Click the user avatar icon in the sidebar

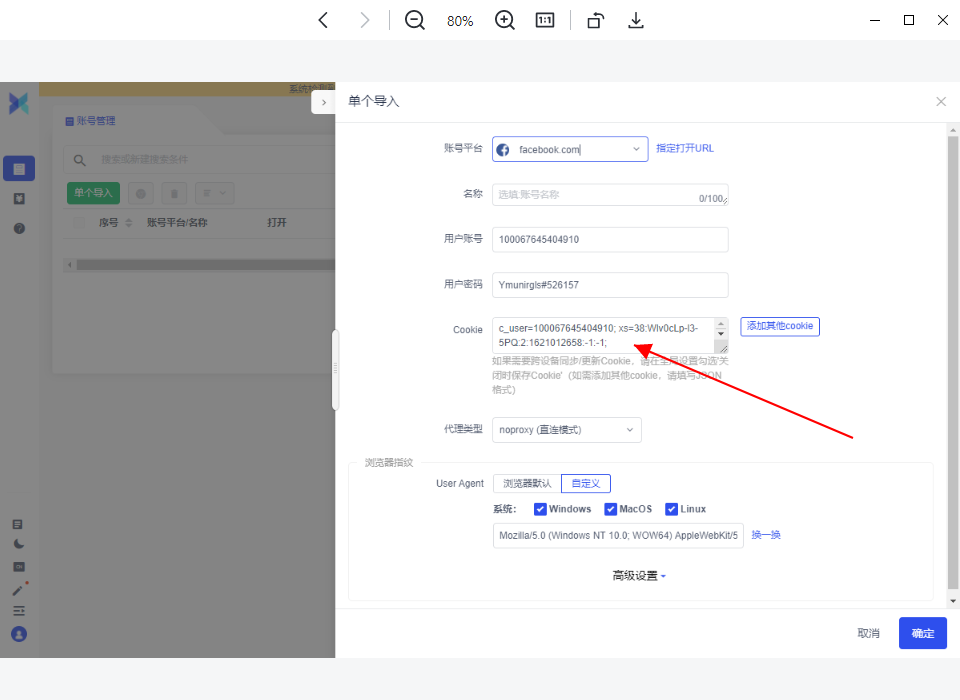pyautogui.click(x=19, y=634)
